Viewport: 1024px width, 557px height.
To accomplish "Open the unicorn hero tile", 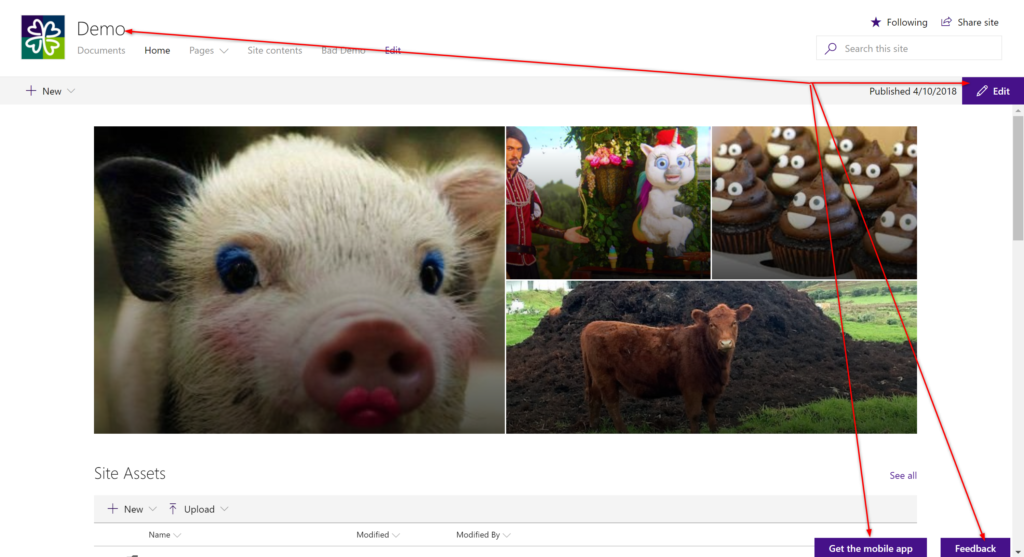I will 608,202.
